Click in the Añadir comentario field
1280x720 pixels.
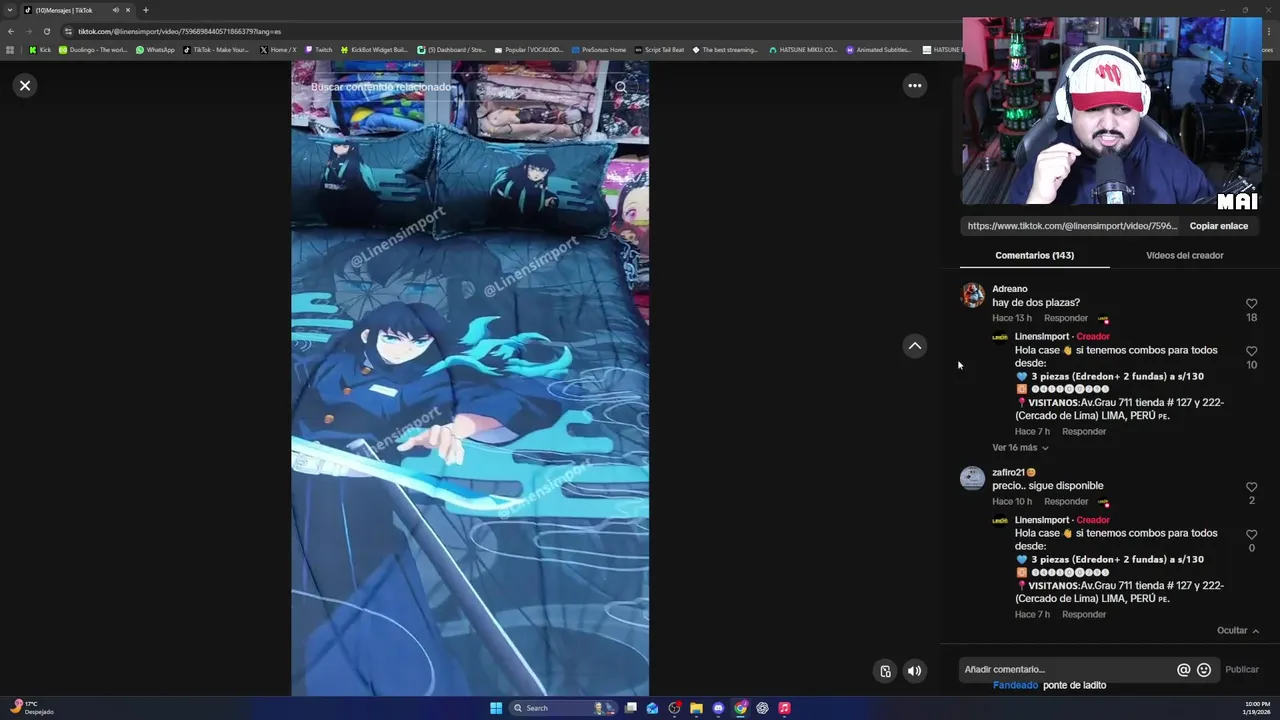(x=1065, y=669)
